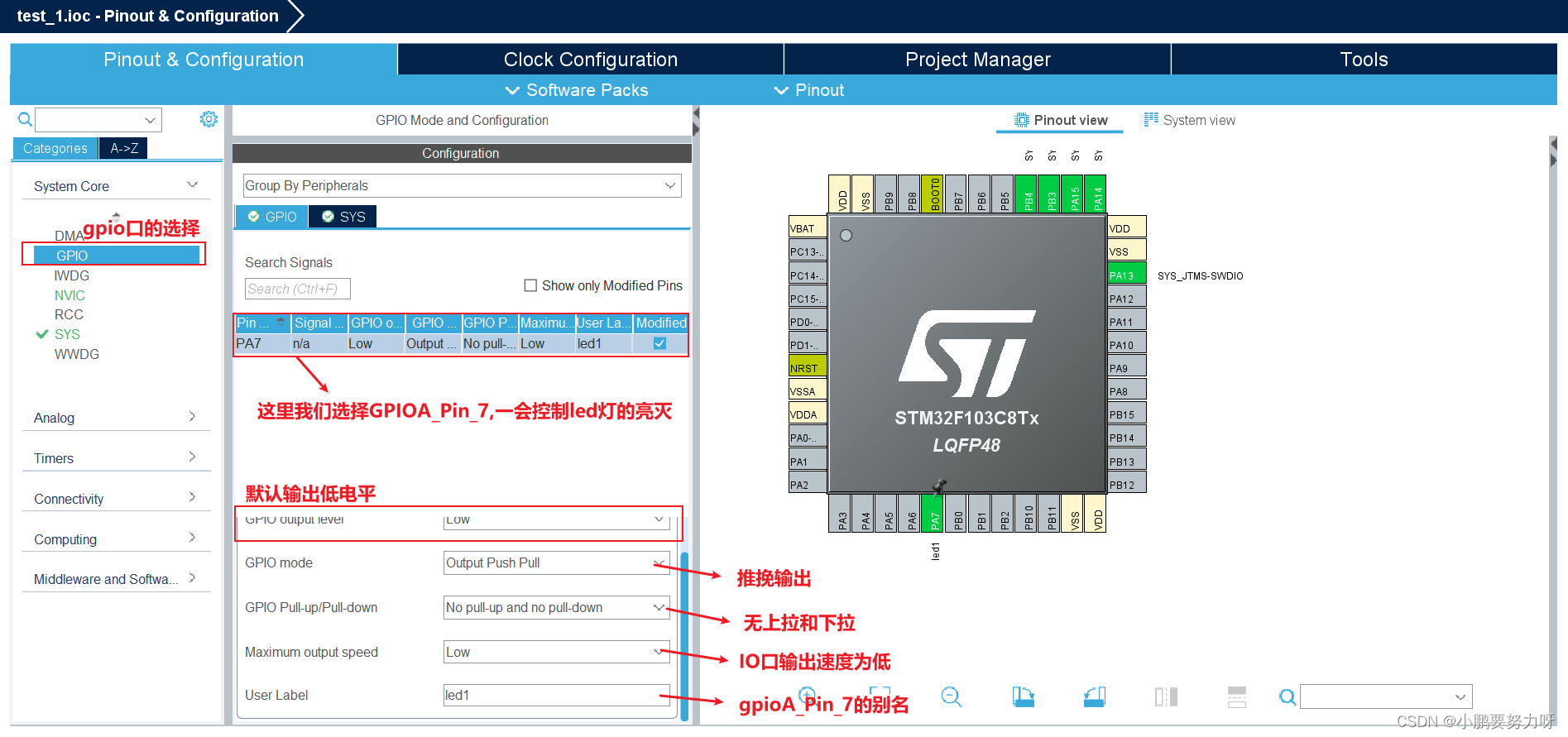Select the VBAT pin on chip

(x=808, y=227)
